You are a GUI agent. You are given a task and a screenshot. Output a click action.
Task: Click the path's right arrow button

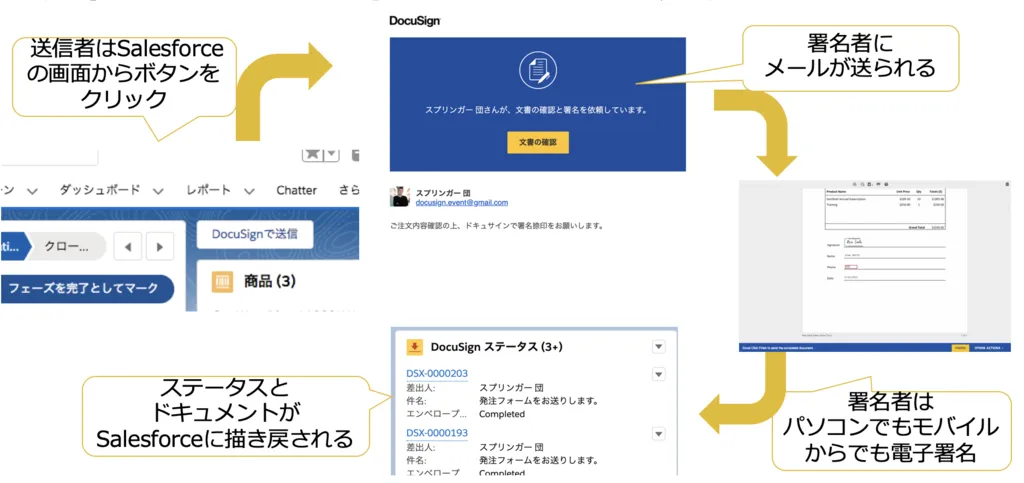159,247
